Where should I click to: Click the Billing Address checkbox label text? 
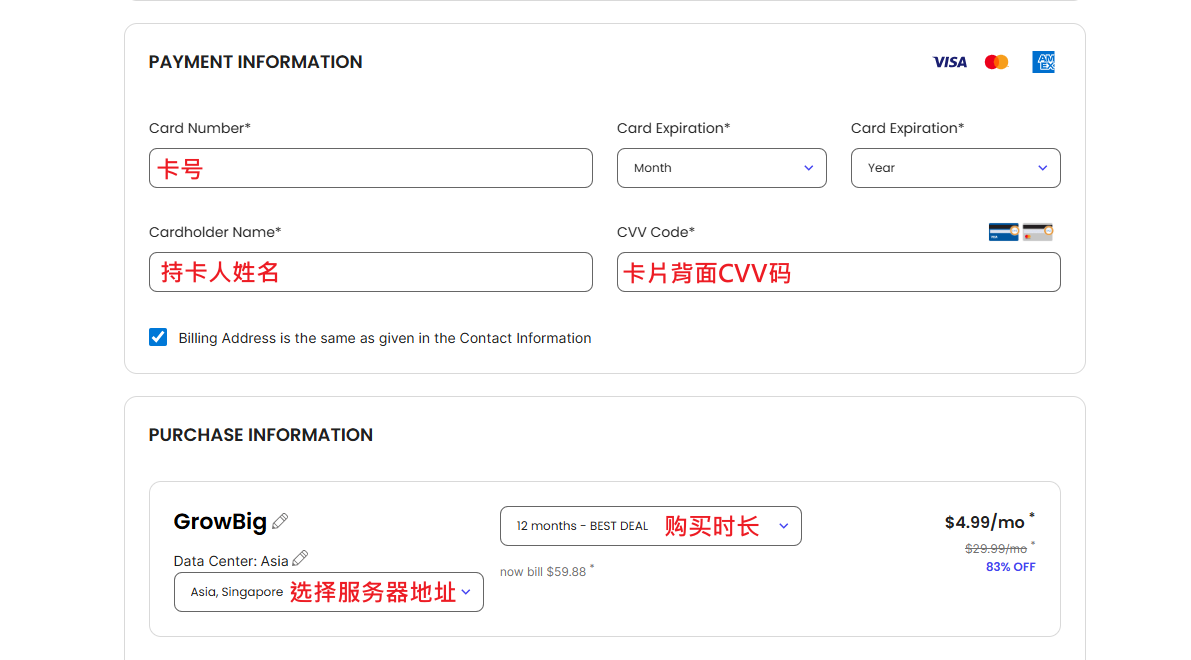(x=385, y=338)
